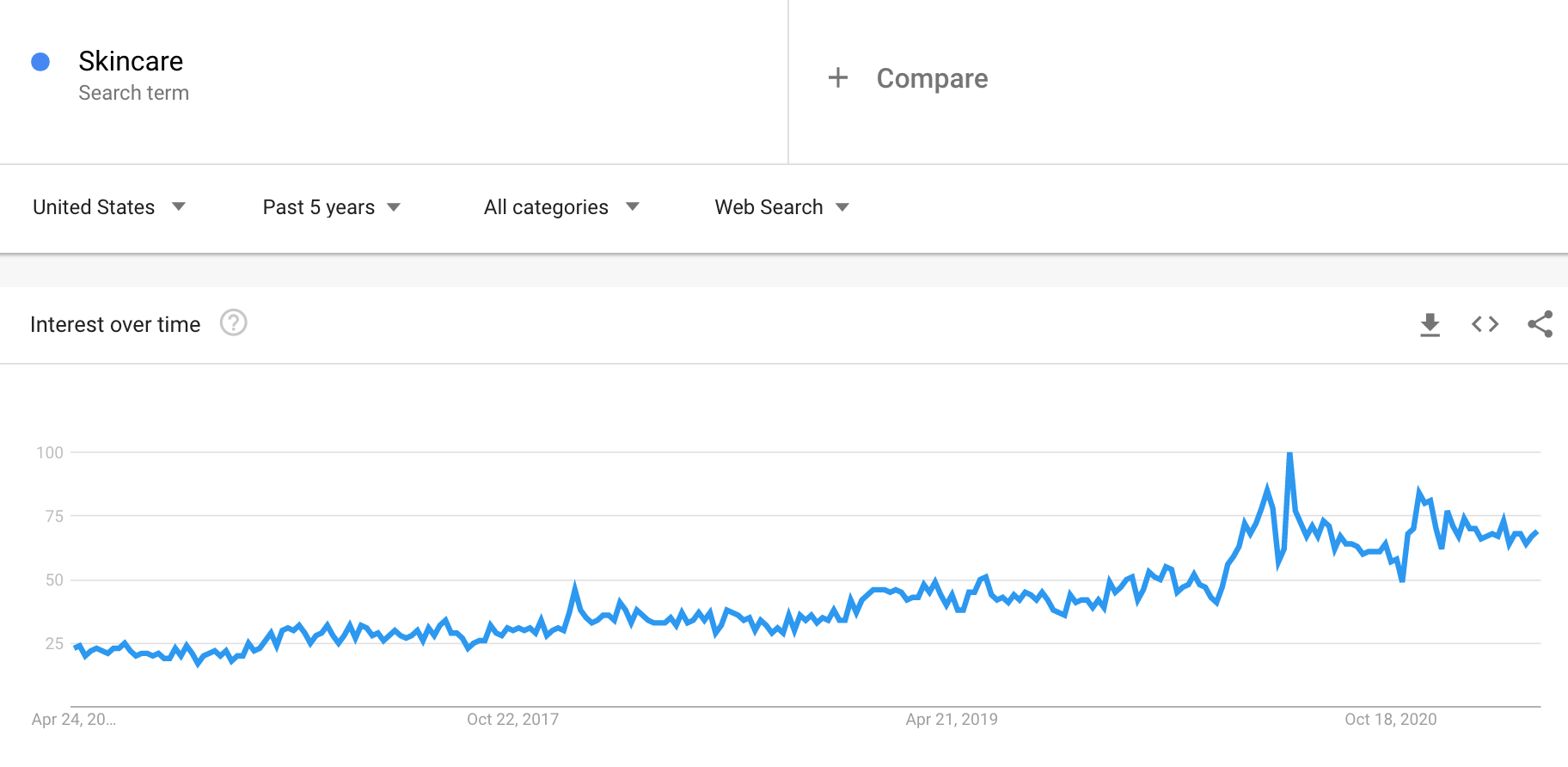The image size is (1568, 767).
Task: Click the Interest over time heading
Action: click(115, 324)
